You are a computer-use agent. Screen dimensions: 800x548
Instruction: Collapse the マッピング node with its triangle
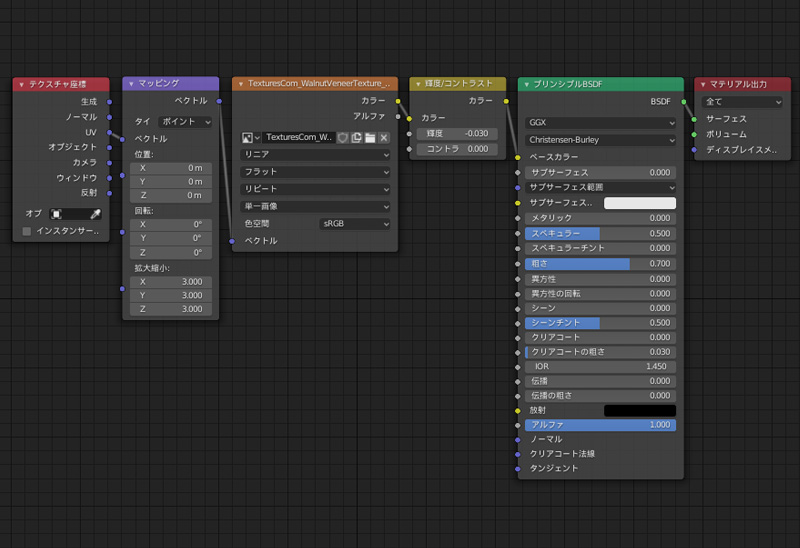click(x=131, y=84)
